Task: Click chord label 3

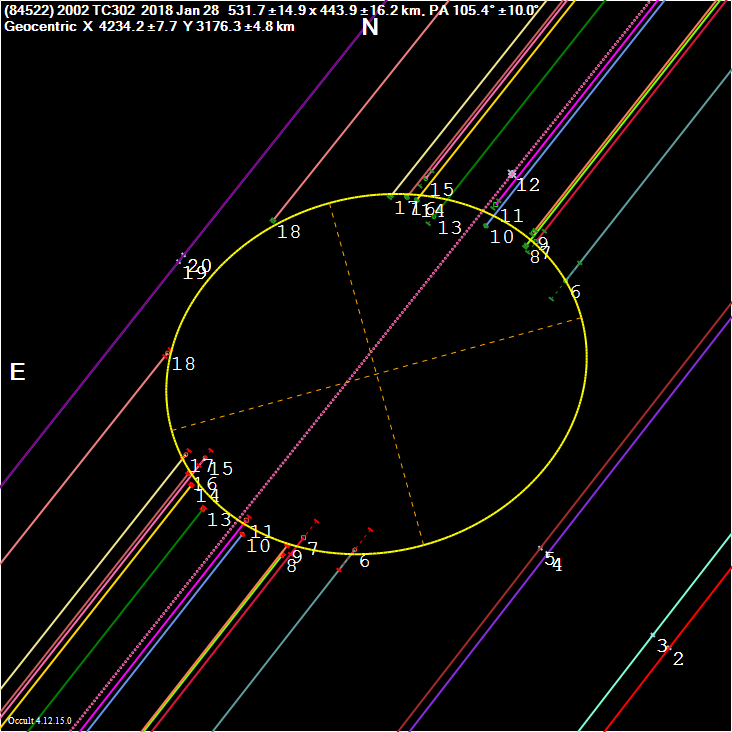Action: [x=662, y=646]
